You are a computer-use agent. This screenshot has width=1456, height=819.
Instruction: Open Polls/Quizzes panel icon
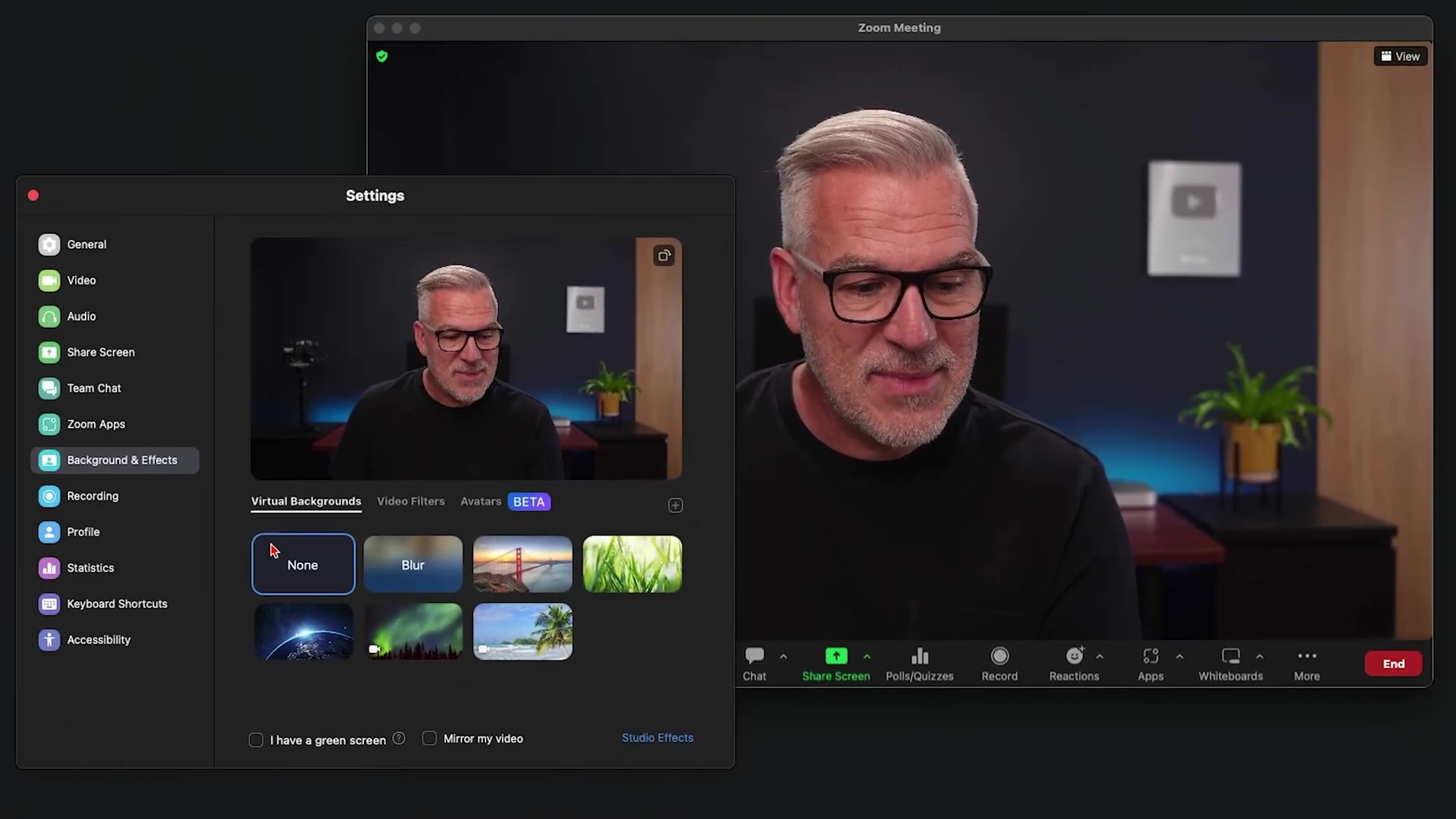(919, 656)
